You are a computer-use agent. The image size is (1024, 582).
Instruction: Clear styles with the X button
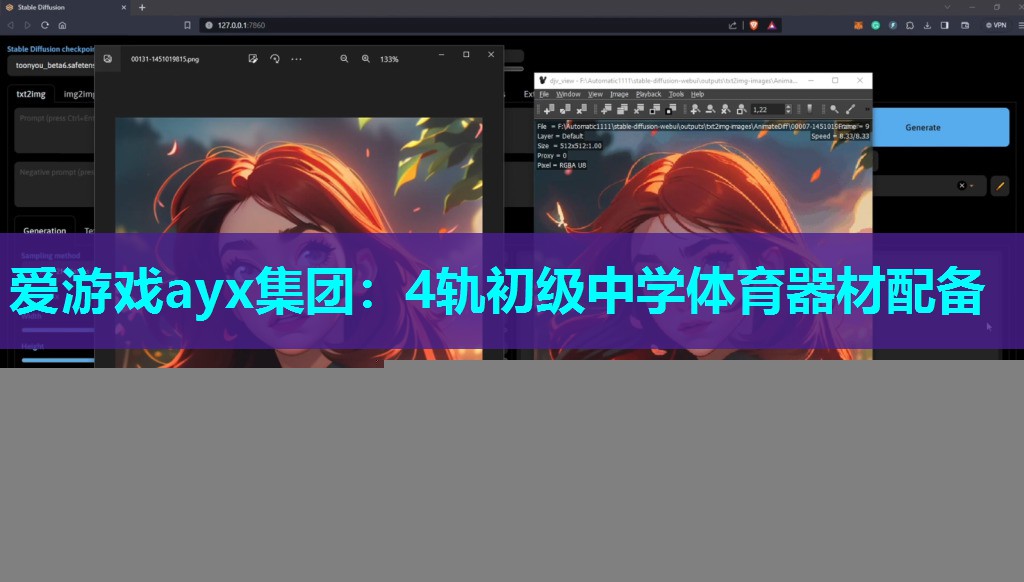tap(961, 186)
